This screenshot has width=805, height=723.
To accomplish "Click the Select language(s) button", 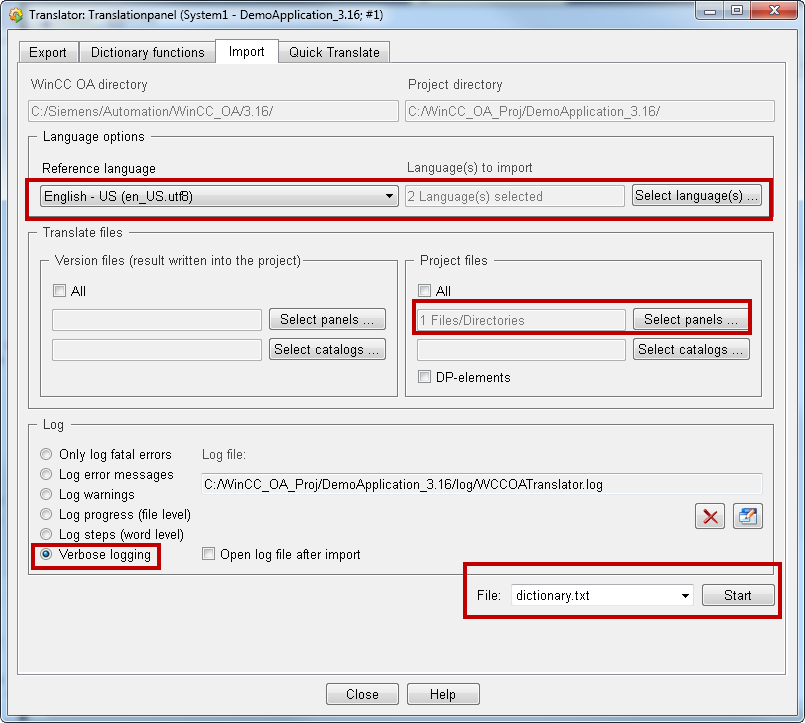I will 696,196.
